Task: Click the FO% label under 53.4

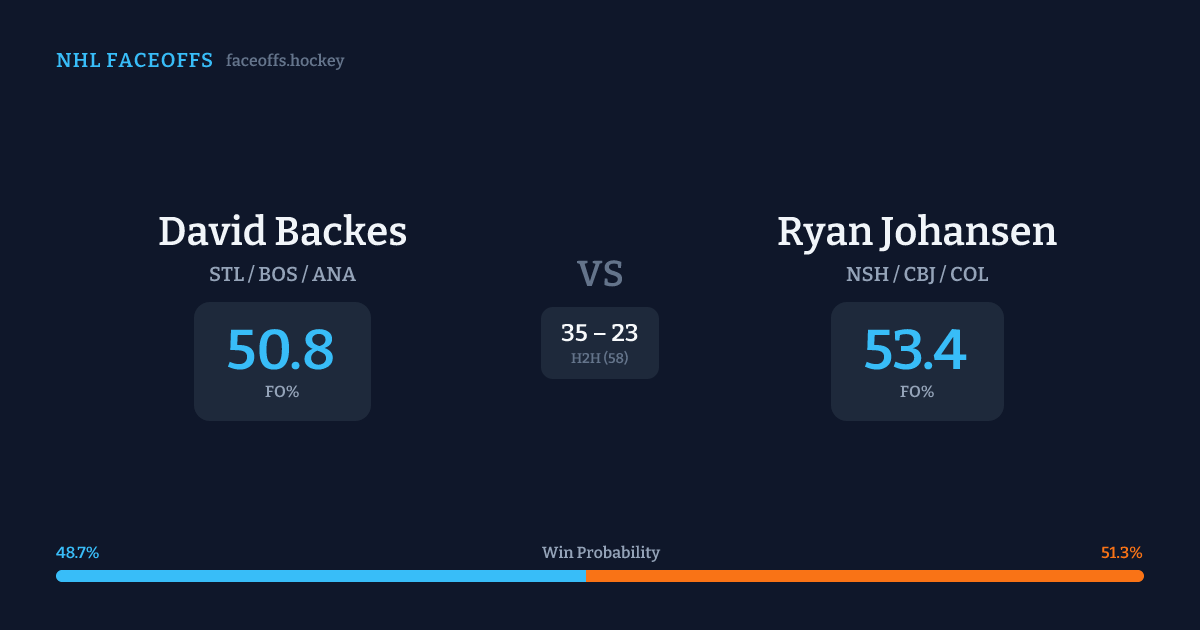Action: (x=917, y=392)
